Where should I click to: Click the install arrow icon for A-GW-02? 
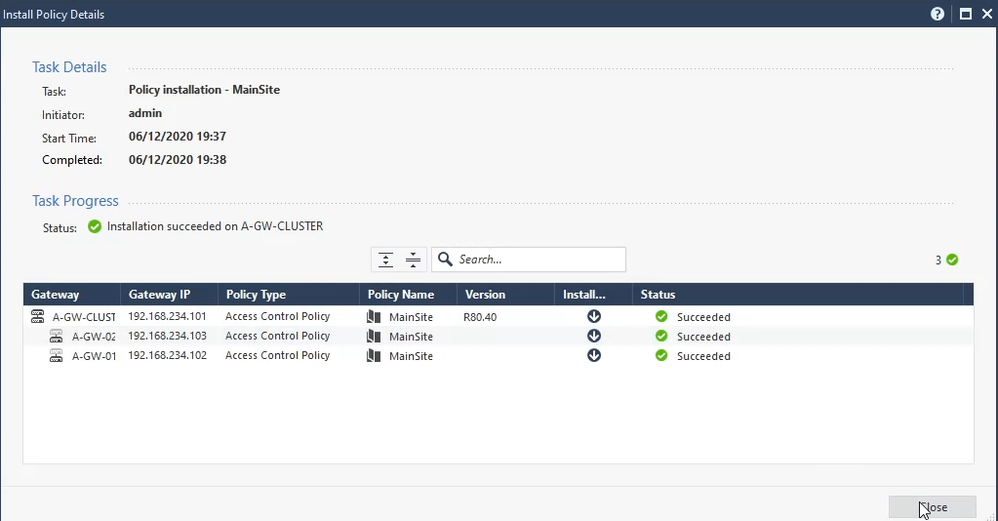(594, 336)
